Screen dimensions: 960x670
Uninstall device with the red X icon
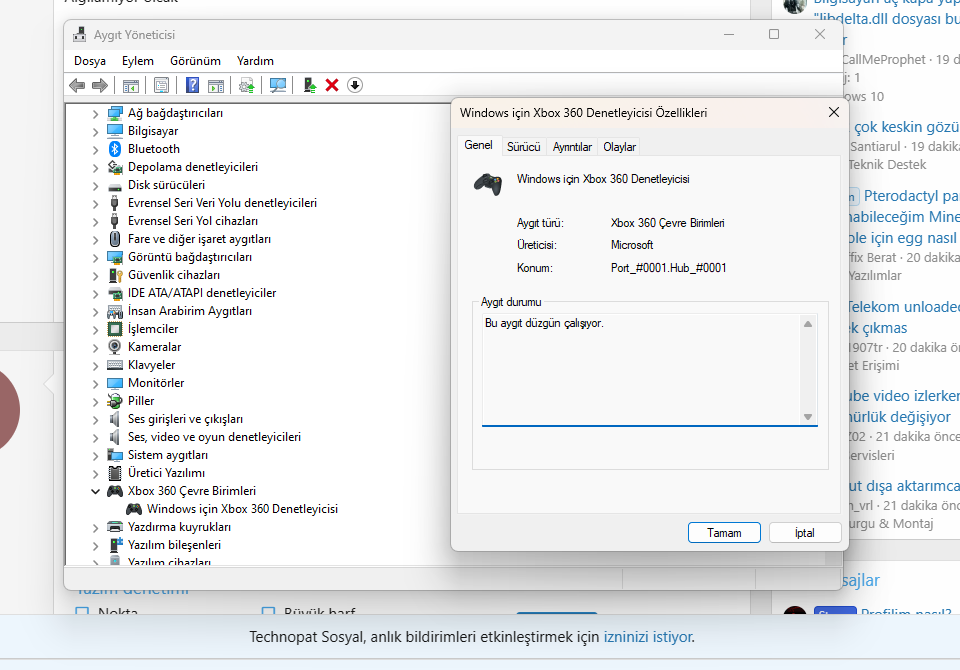point(332,85)
